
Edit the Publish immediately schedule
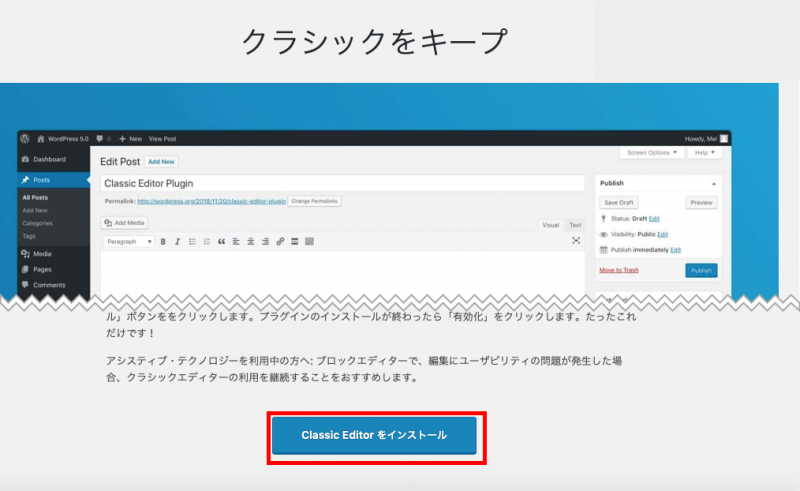676,250
